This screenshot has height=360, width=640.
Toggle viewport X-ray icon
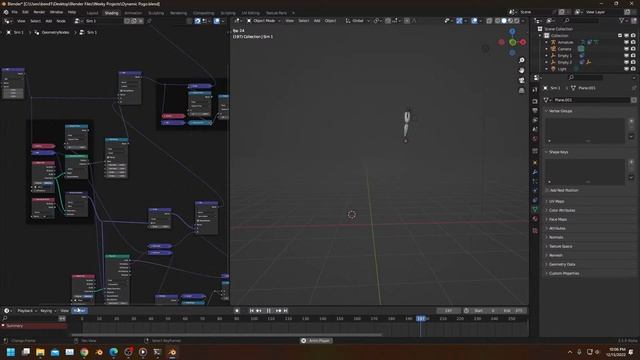(x=489, y=21)
